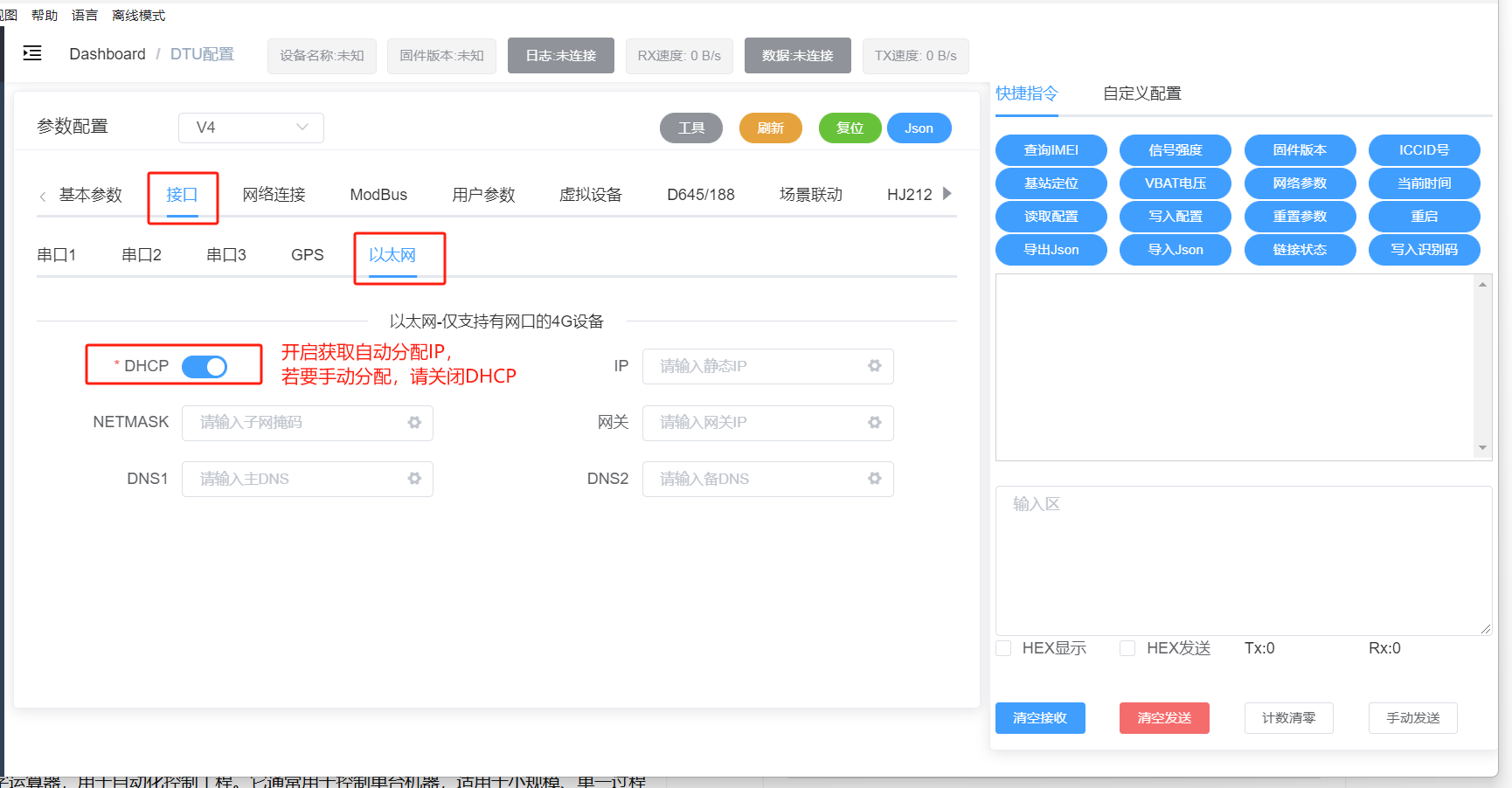This screenshot has height=788, width=1512.
Task: Click the gear icon next to DNS1
Action: coord(413,479)
